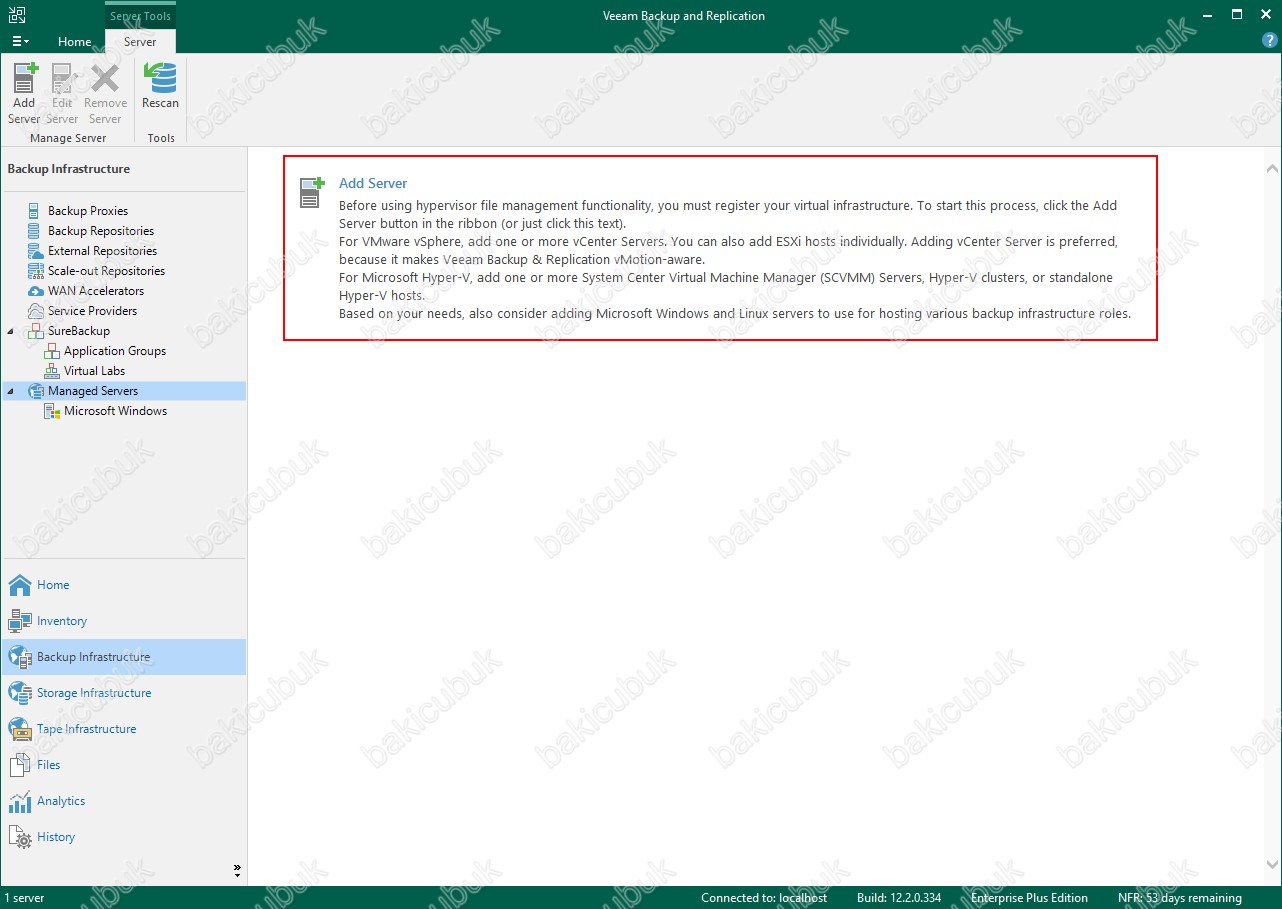Open the Files view label
Screen dimensions: 1282x909
[x=49, y=765]
